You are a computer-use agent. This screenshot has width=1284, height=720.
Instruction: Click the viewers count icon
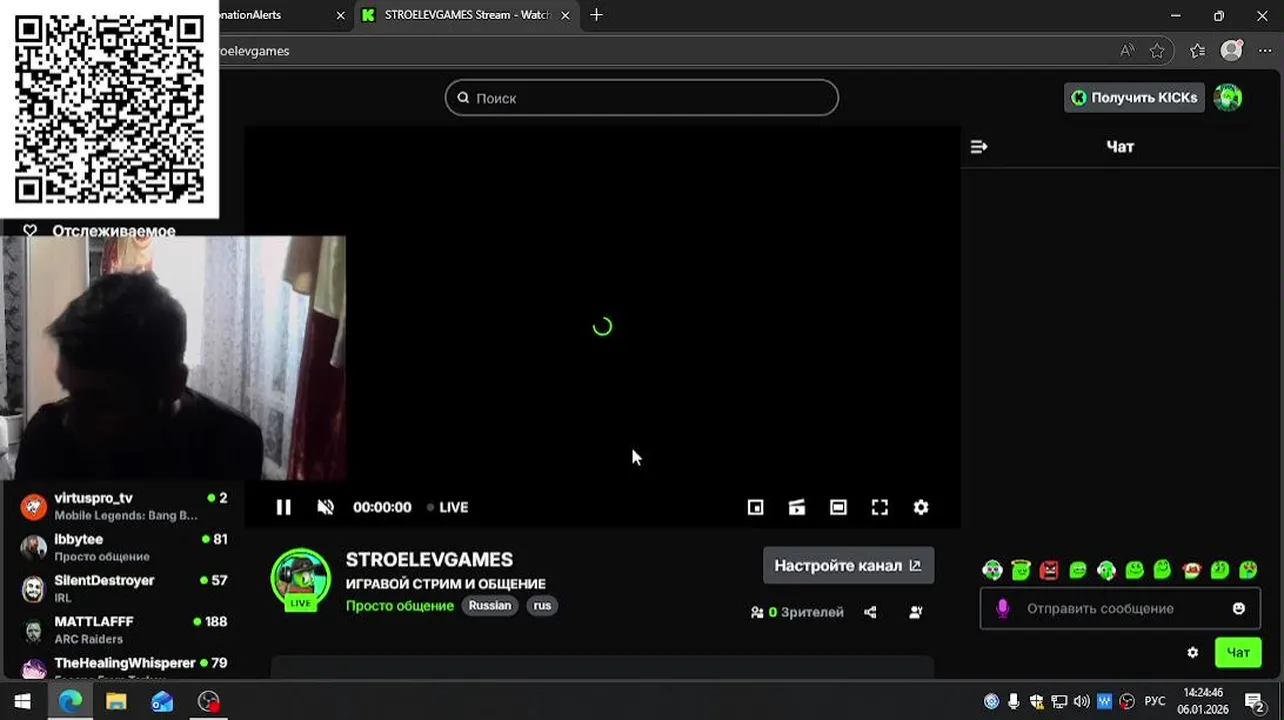pos(757,612)
